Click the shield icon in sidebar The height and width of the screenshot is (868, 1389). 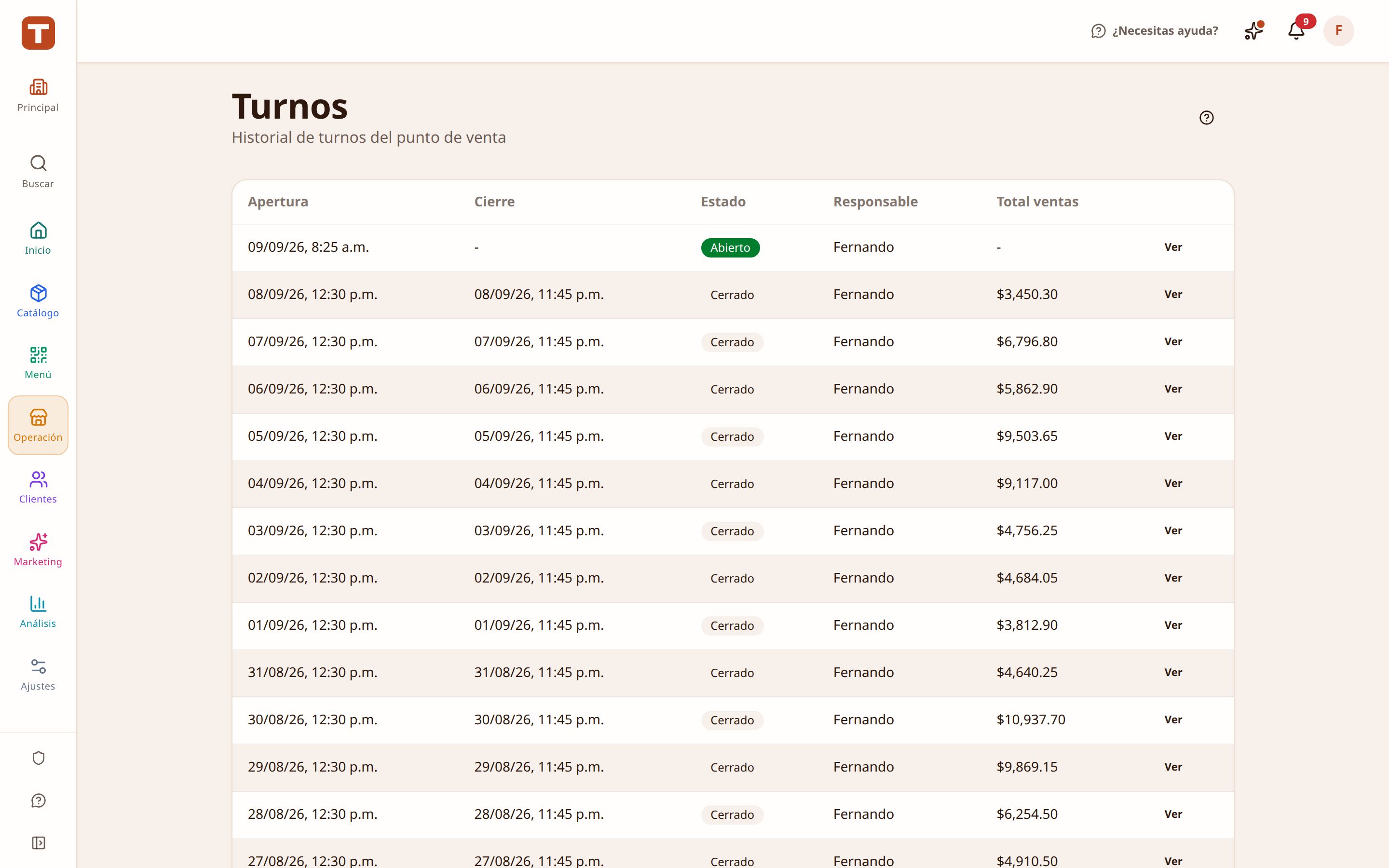pyautogui.click(x=39, y=759)
